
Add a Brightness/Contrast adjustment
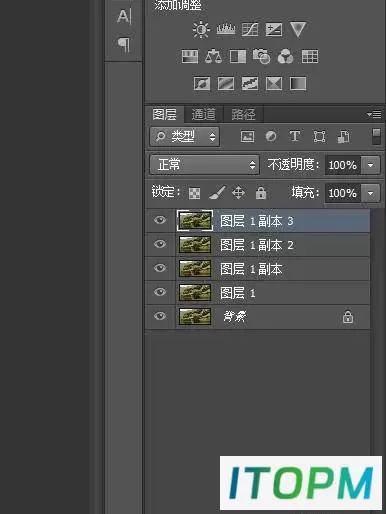[201, 29]
